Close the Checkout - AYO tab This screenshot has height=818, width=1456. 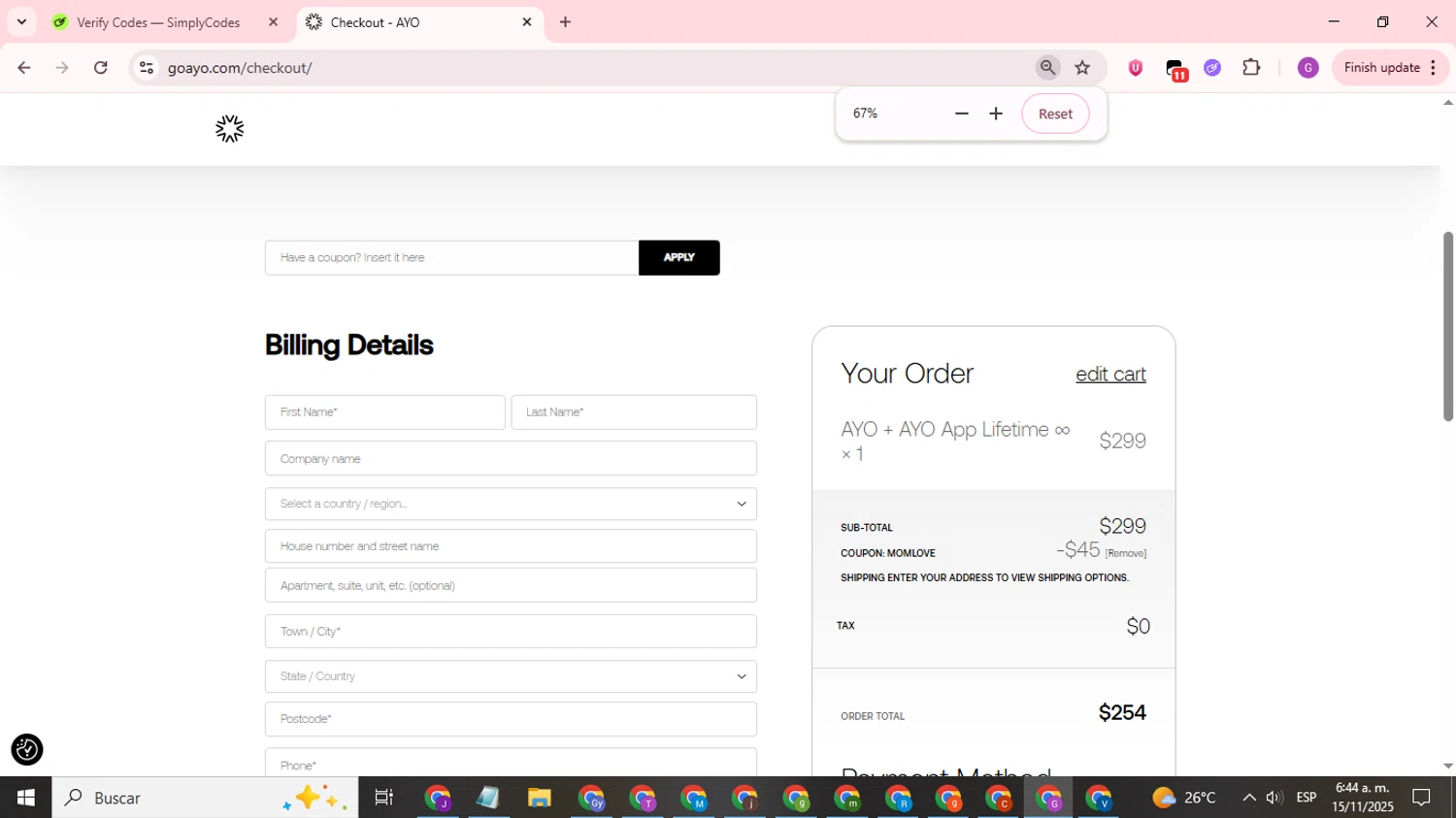(527, 21)
